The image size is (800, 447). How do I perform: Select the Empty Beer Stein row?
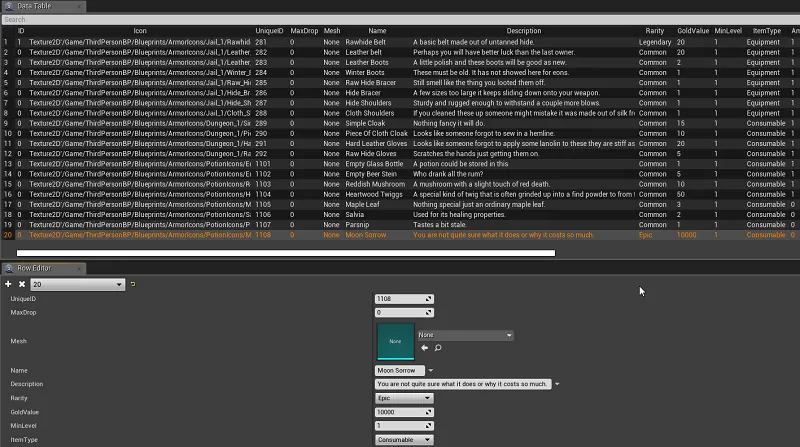[400, 174]
